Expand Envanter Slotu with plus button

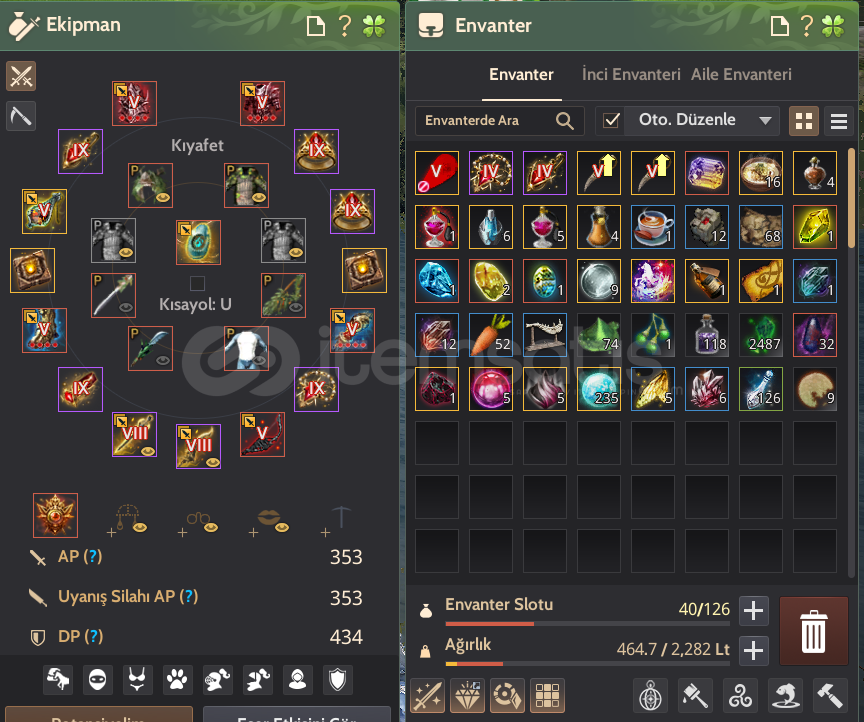tap(753, 611)
